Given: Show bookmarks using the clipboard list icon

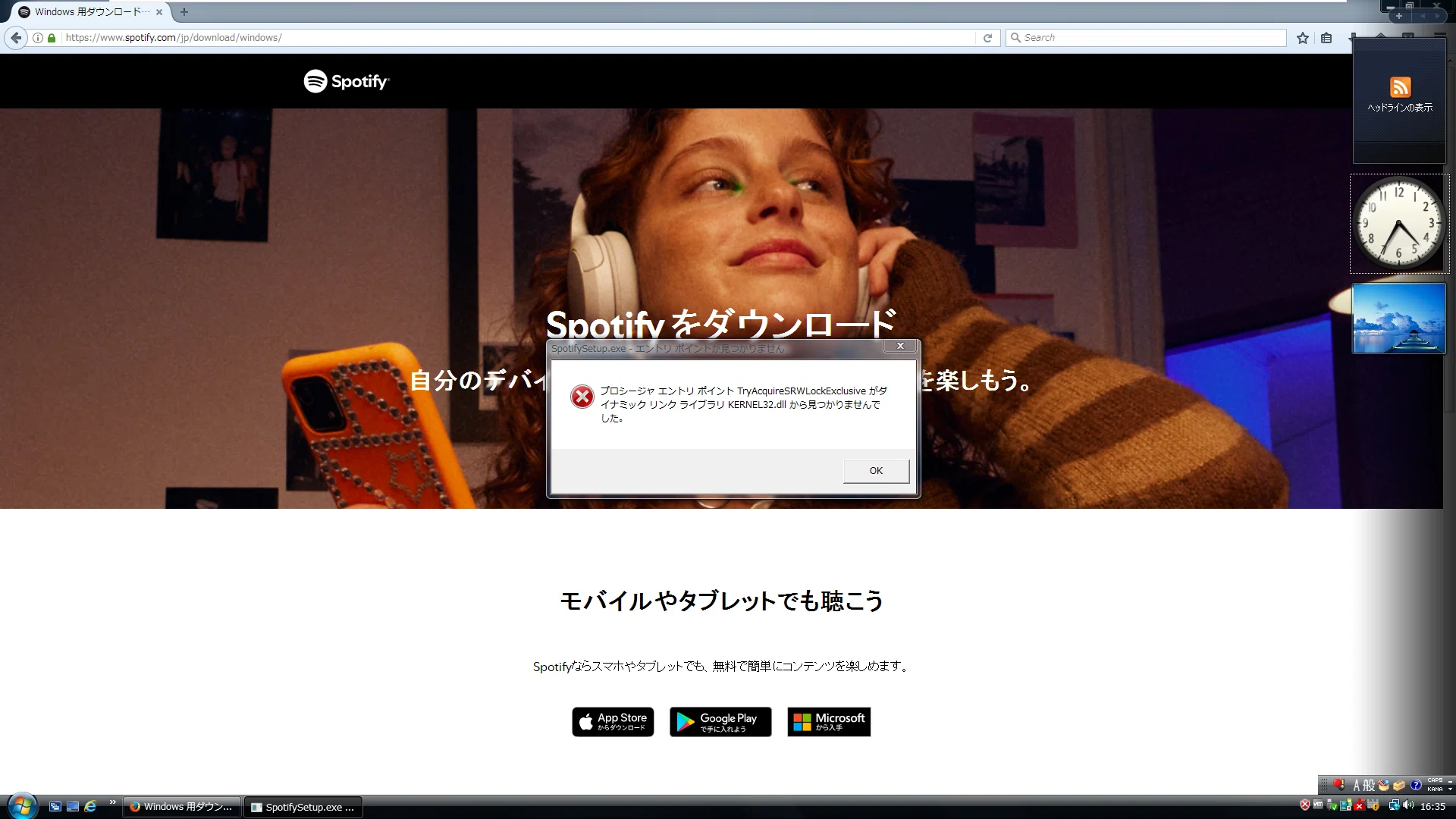Looking at the screenshot, I should 1326,37.
